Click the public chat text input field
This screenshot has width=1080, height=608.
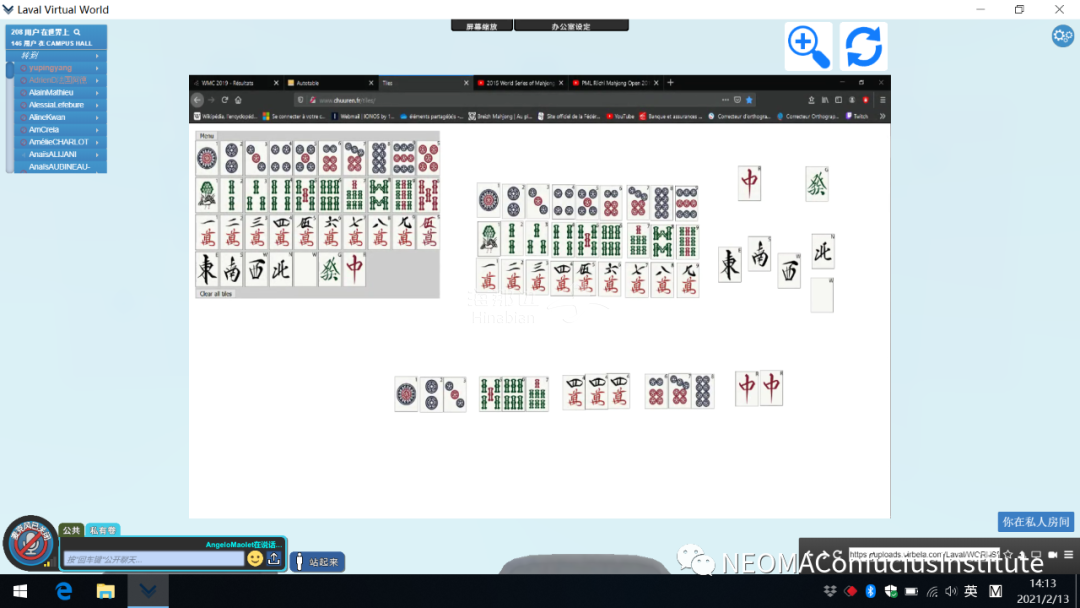click(x=153, y=559)
